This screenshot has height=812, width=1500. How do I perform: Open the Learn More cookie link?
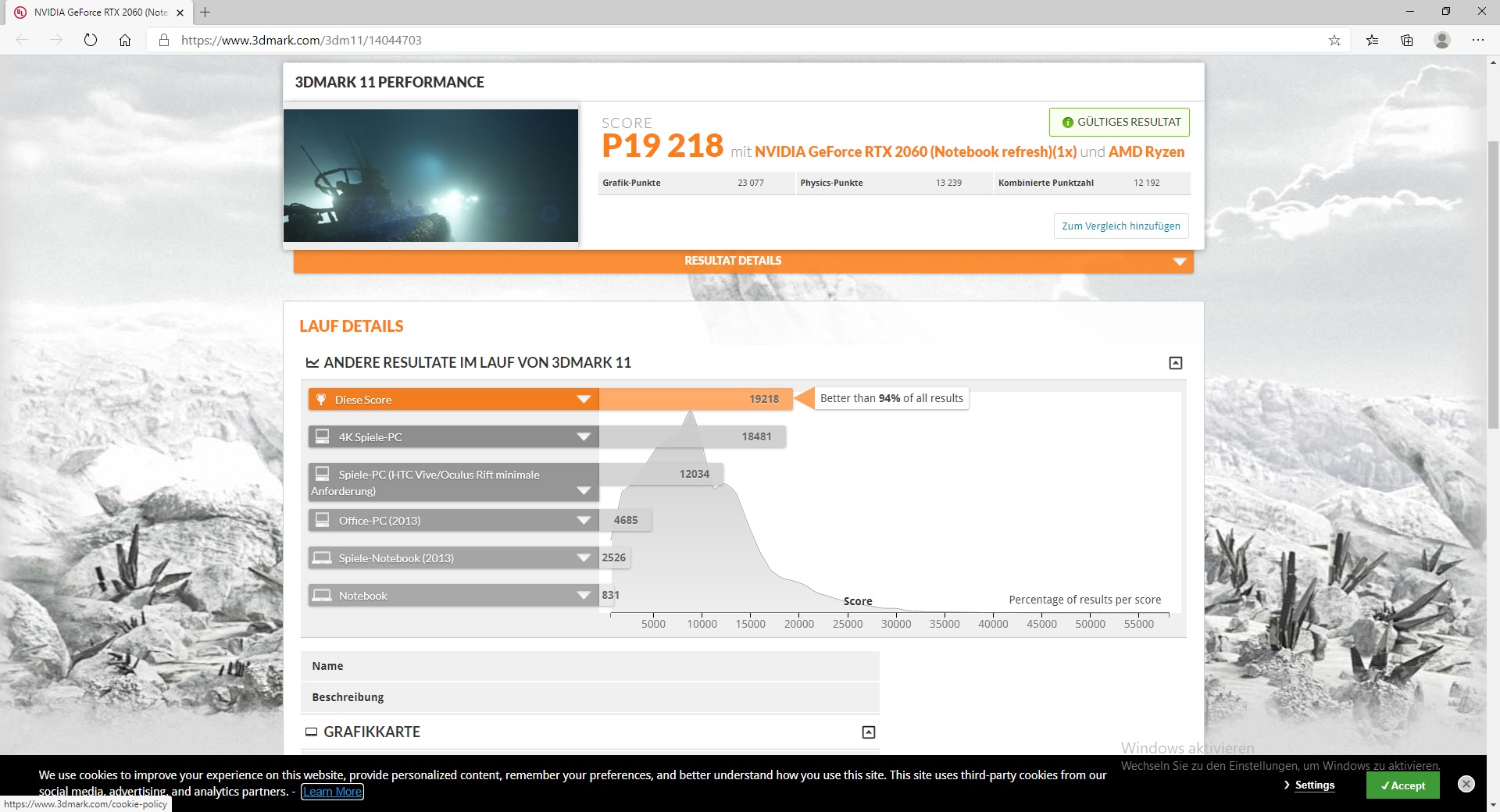click(x=333, y=792)
